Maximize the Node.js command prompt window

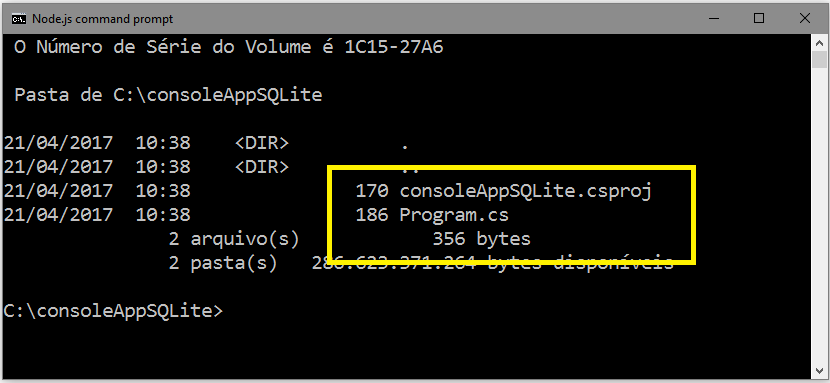coord(759,19)
